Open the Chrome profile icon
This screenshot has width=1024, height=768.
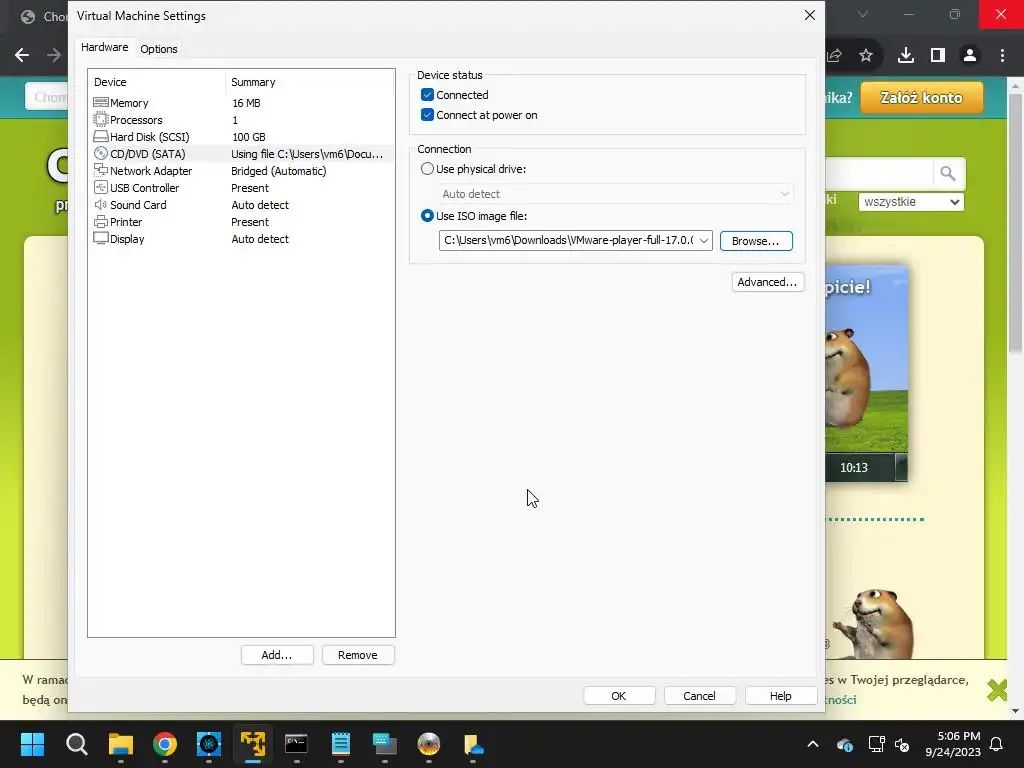click(x=970, y=56)
